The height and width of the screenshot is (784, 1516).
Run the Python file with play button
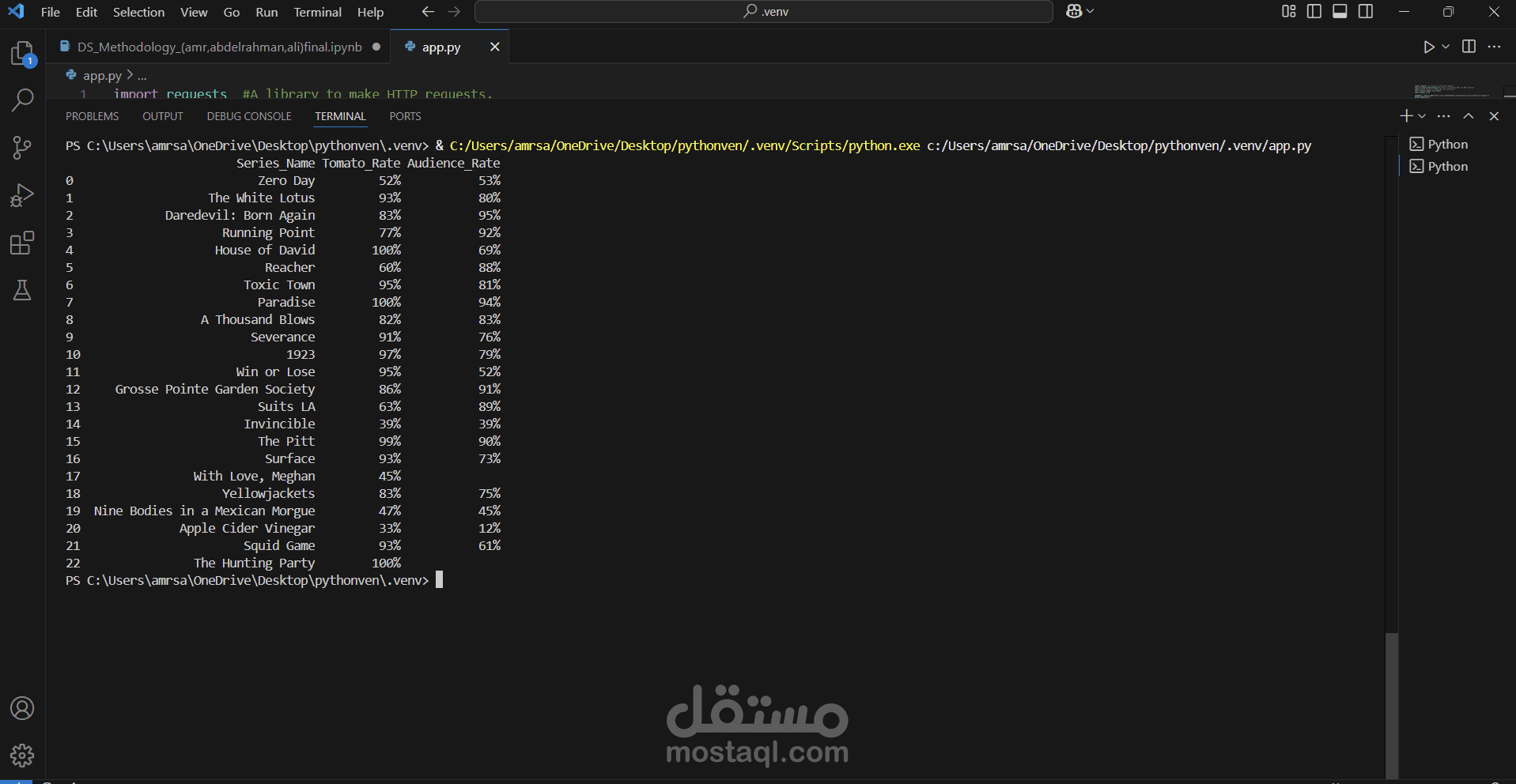pyautogui.click(x=1429, y=47)
